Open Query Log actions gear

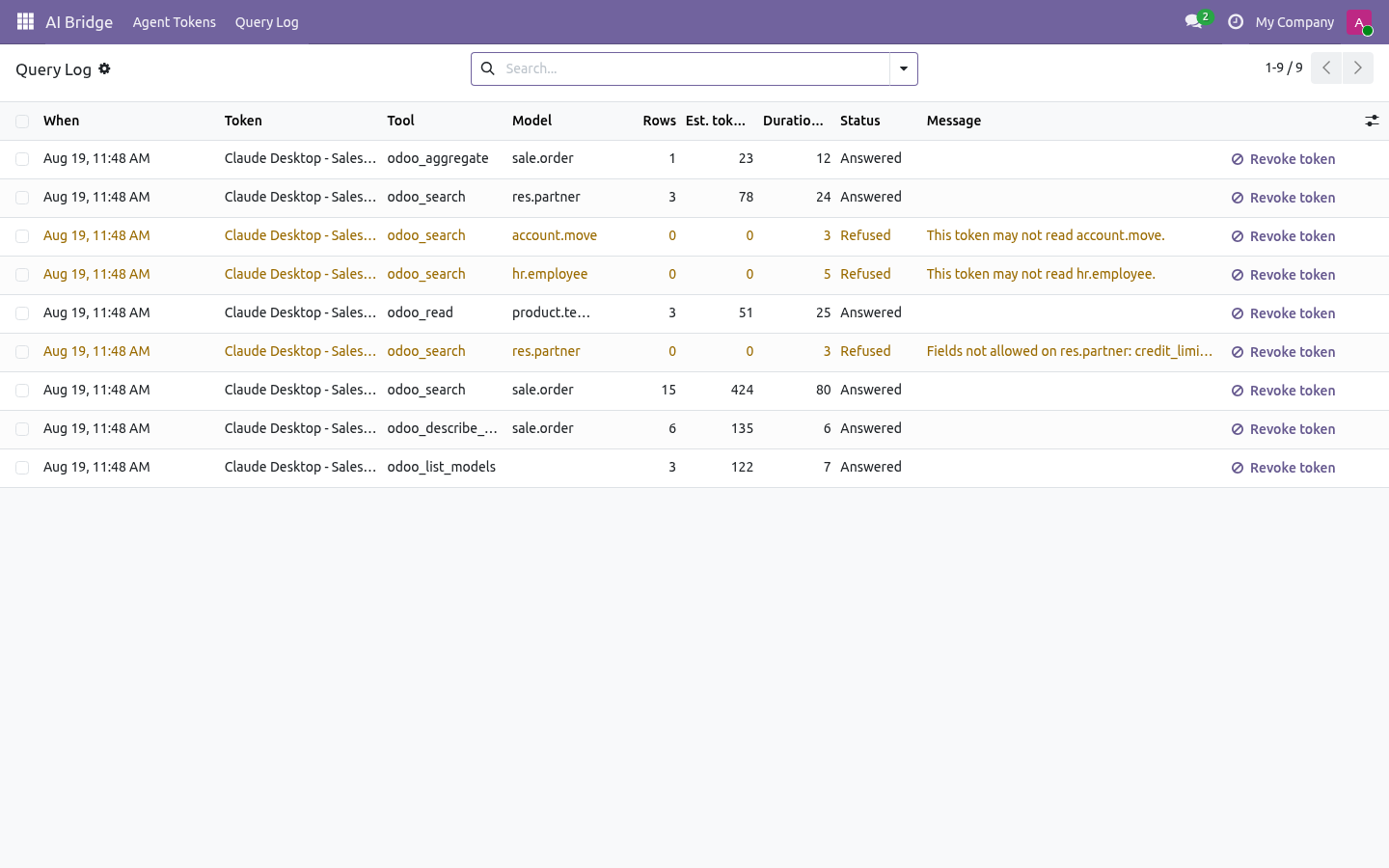104,68
